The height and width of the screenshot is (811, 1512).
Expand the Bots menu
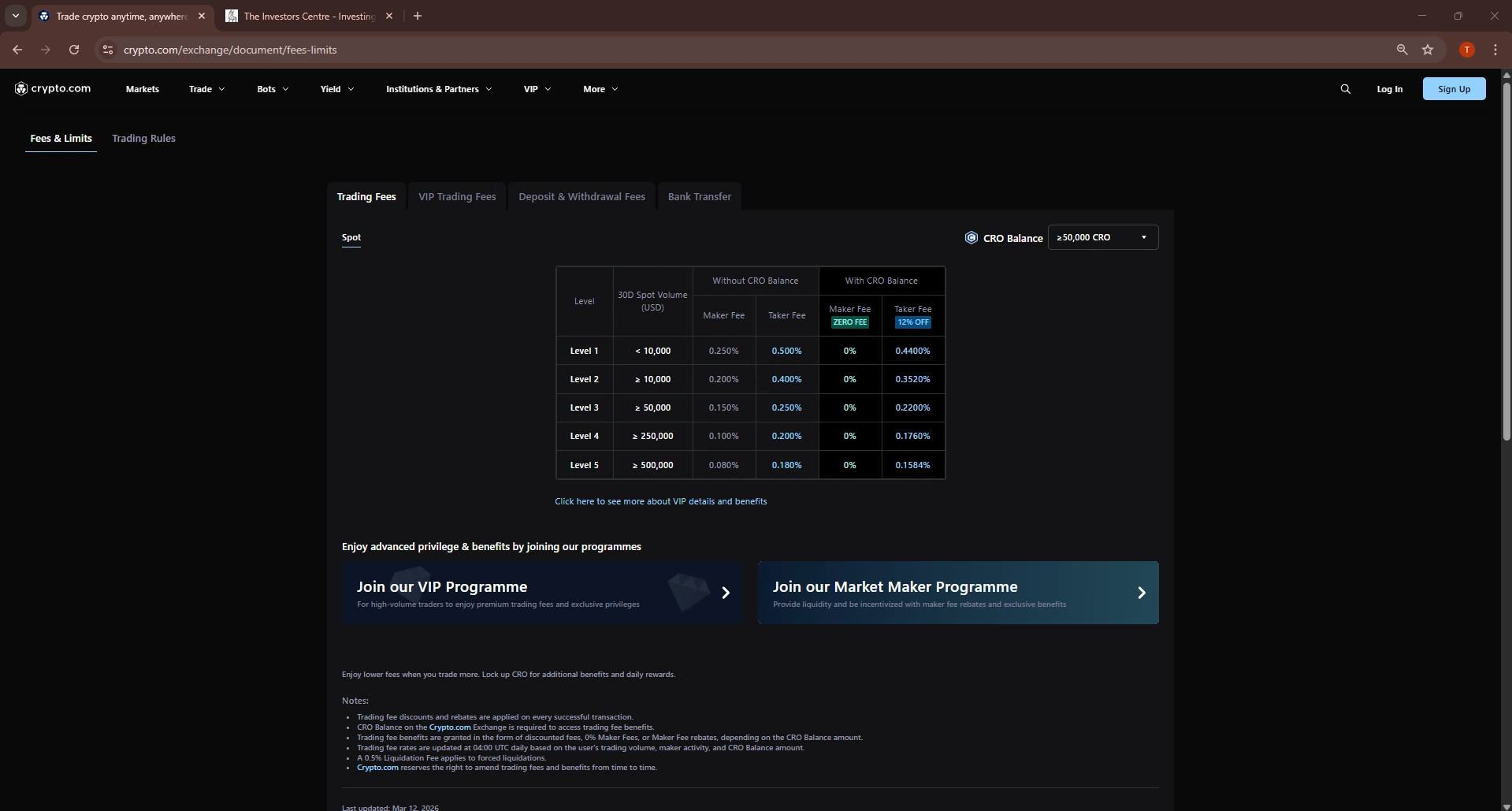click(273, 89)
